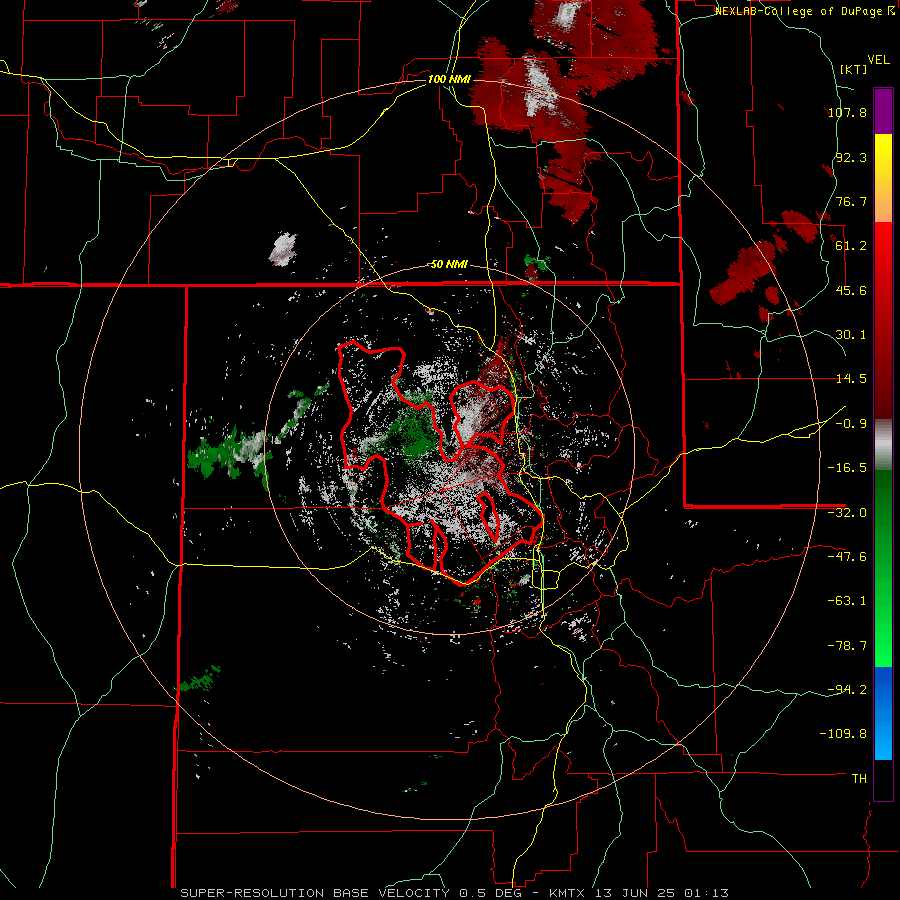This screenshot has height=900, width=900.
Task: Click the 45.6 velocity scale value
Action: pyautogui.click(x=851, y=290)
